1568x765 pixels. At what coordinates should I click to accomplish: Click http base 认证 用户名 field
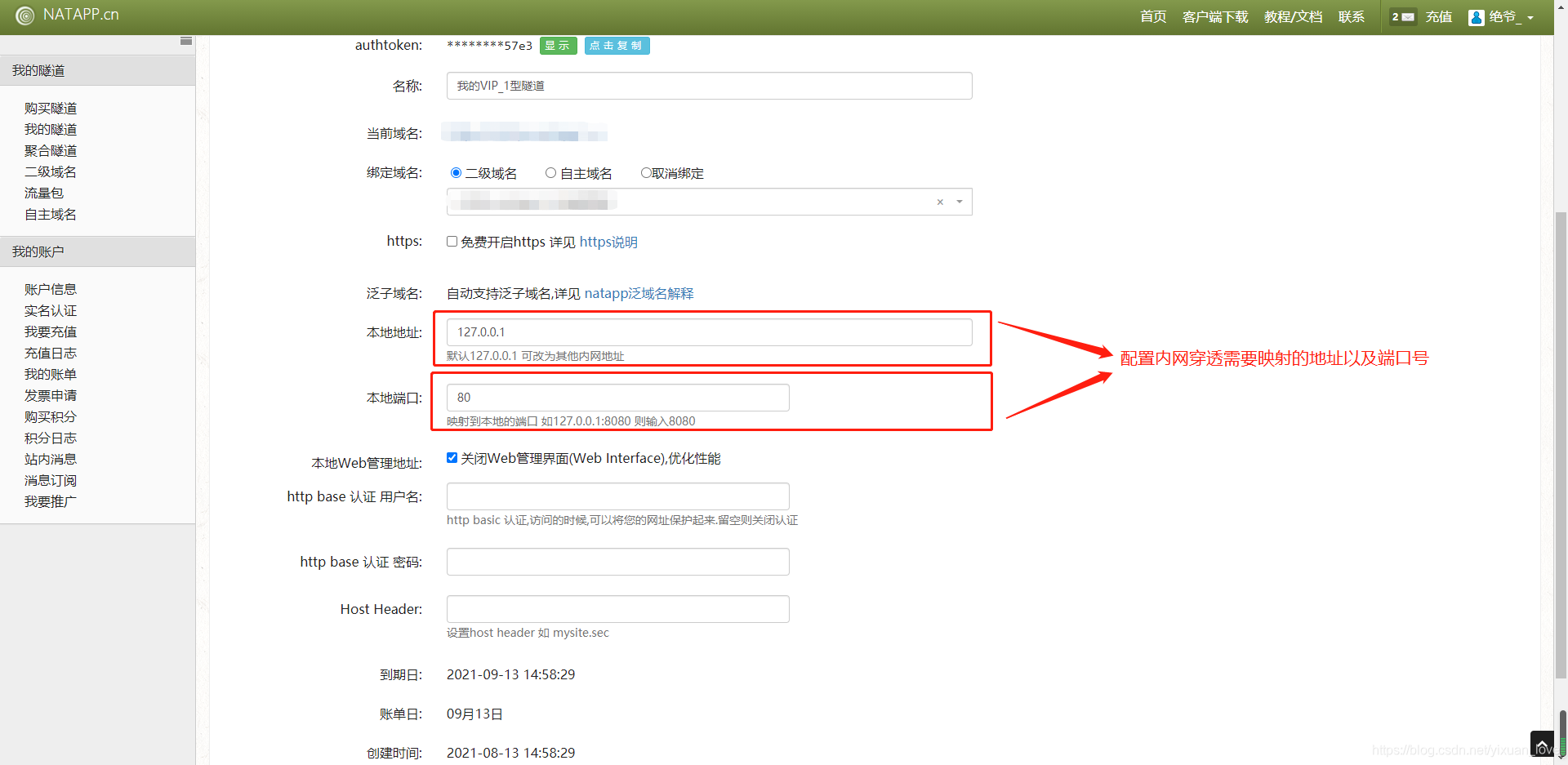coord(617,496)
